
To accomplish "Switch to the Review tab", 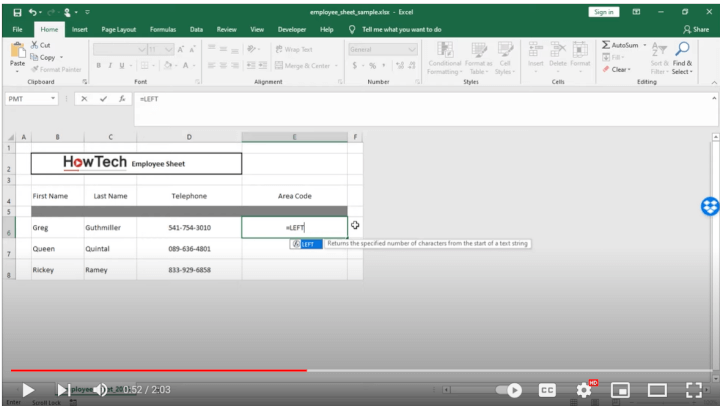I will click(226, 29).
